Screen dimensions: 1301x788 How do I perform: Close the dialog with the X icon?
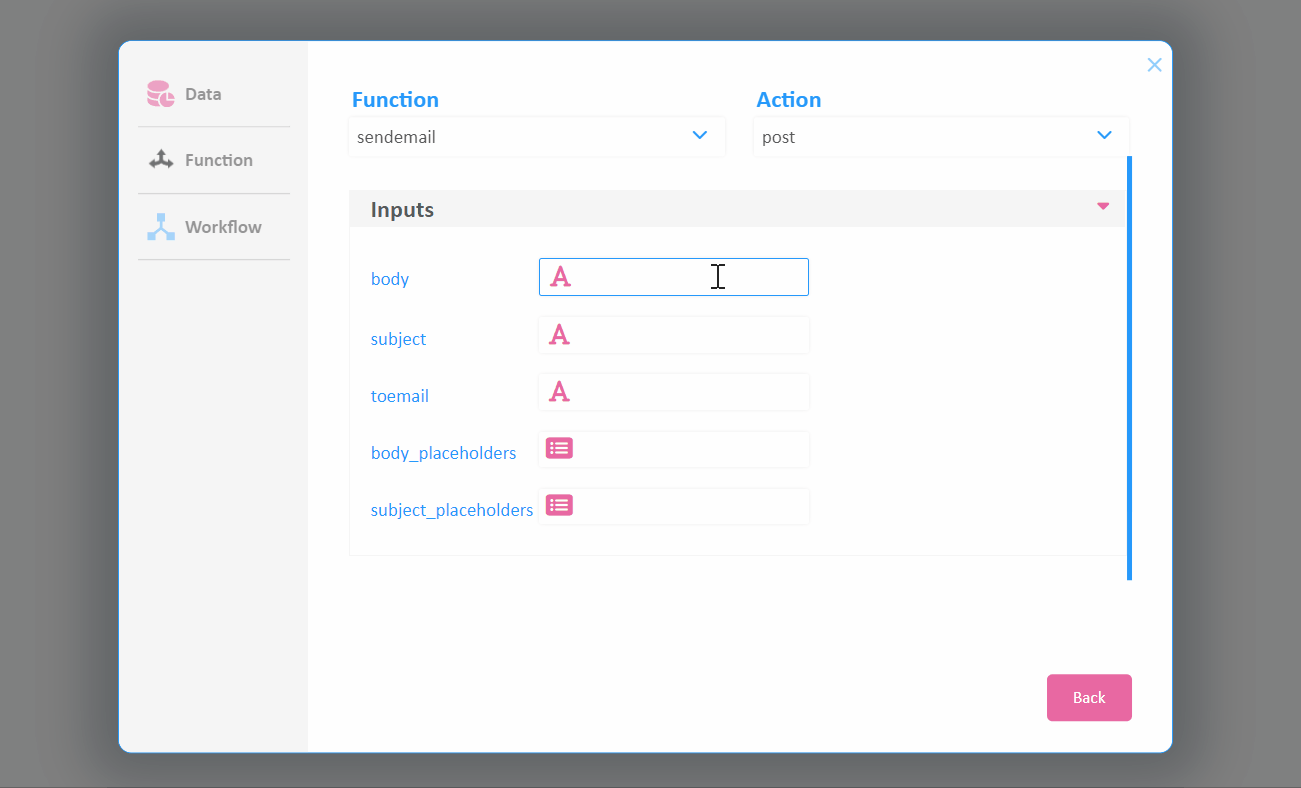[x=1154, y=65]
